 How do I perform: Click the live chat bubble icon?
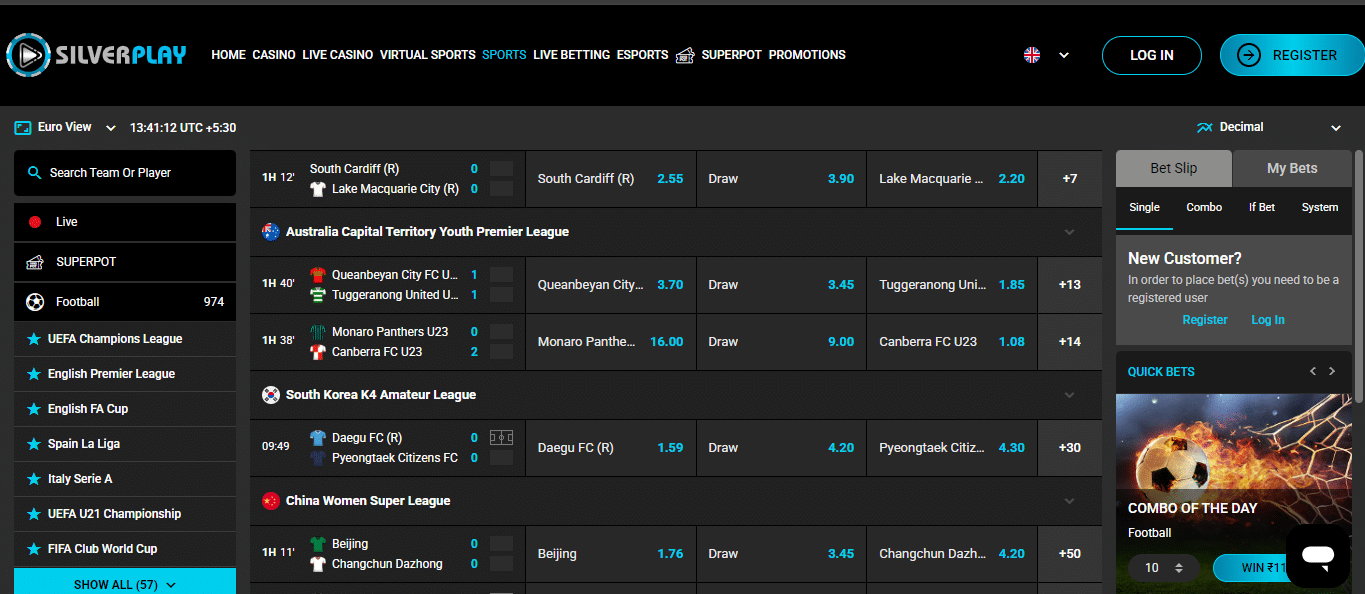point(1317,556)
